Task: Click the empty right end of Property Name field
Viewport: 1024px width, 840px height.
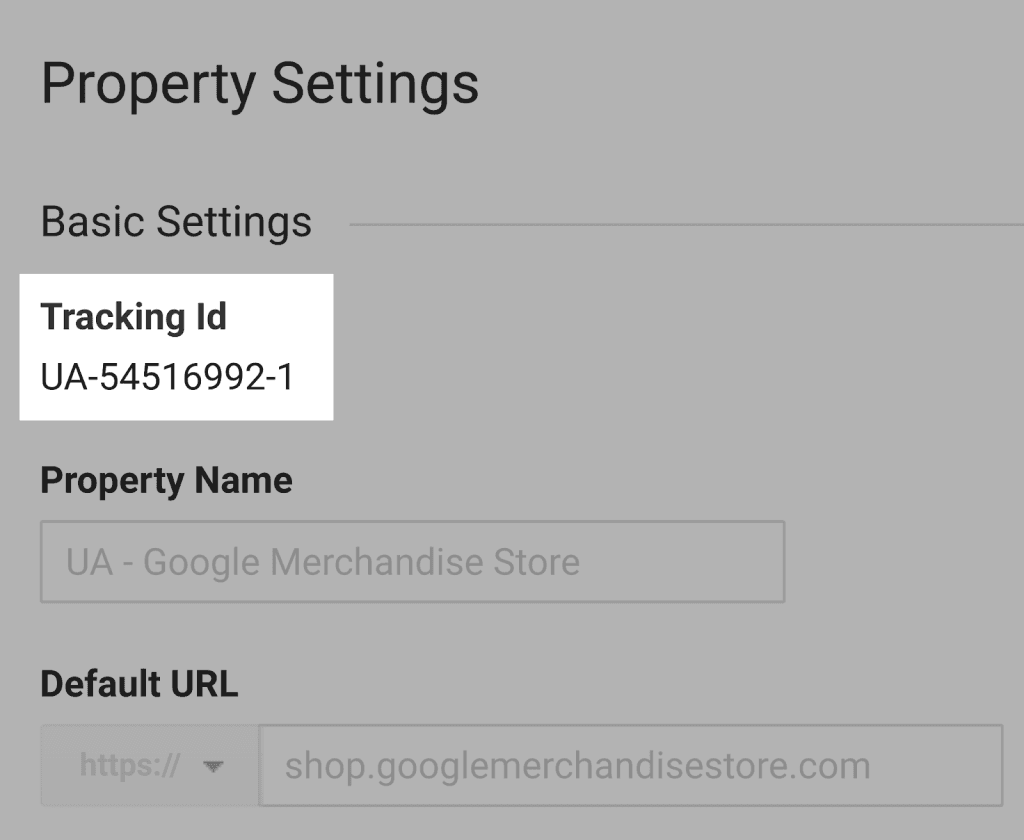Action: click(x=682, y=562)
